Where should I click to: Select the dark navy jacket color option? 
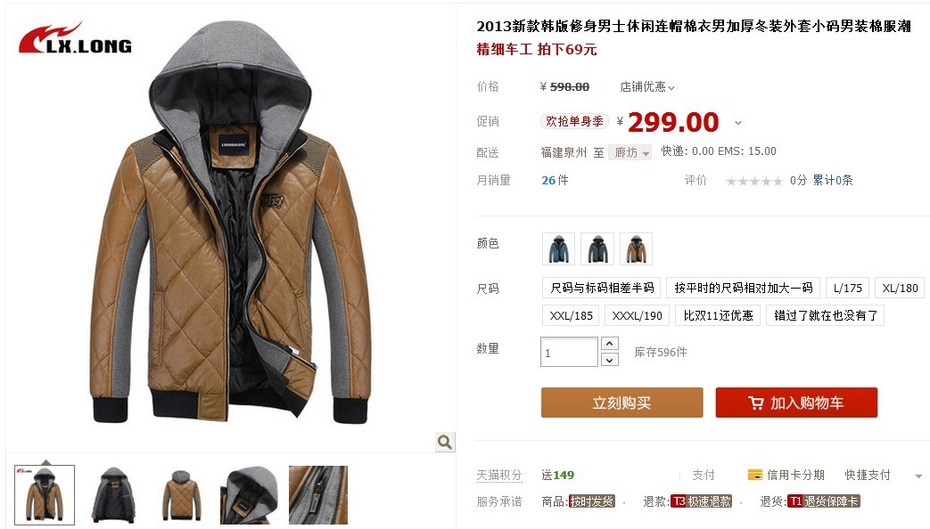pos(597,248)
